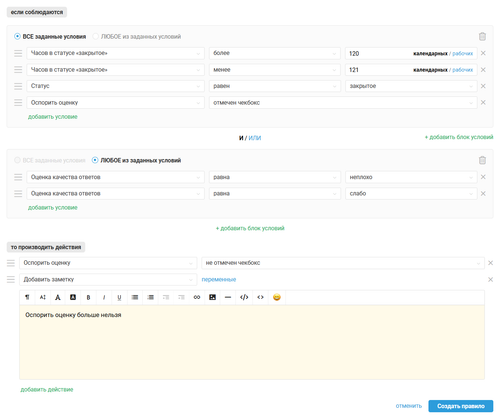Select «ЛЮБОЕ из заданных условий» in first block
This screenshot has width=500, height=419.
point(137,36)
